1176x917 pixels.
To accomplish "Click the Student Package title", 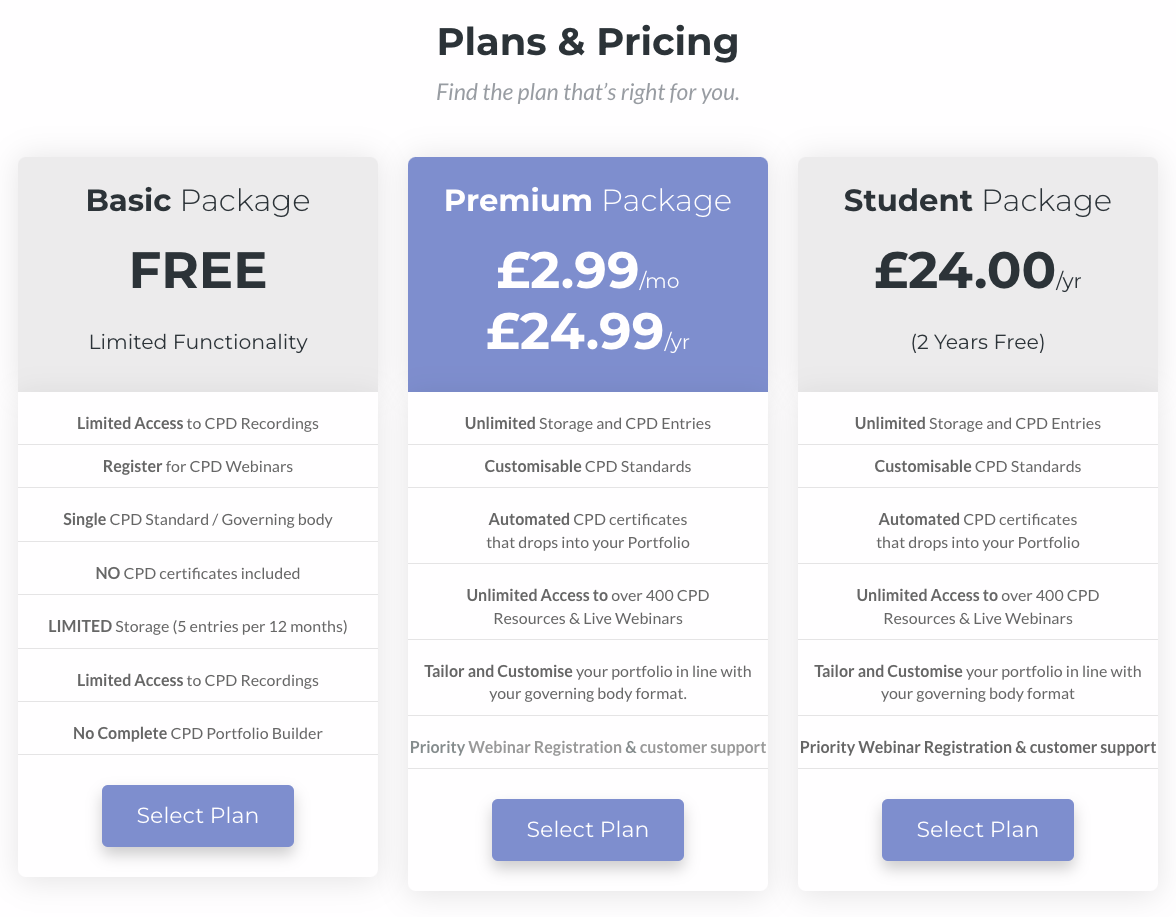I will [x=977, y=200].
